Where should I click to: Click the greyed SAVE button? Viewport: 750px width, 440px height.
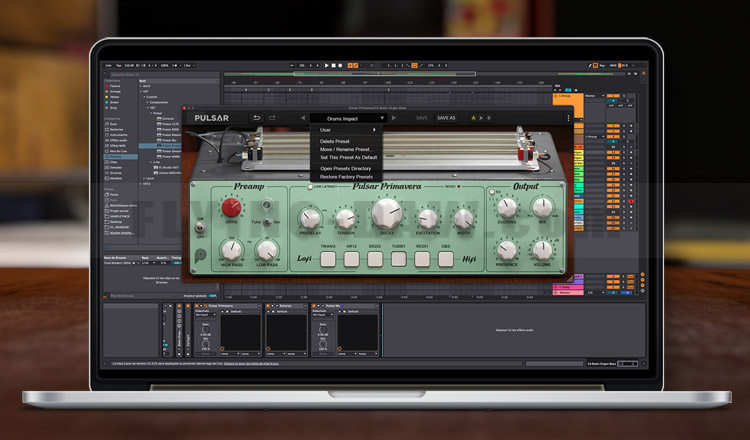[x=421, y=118]
